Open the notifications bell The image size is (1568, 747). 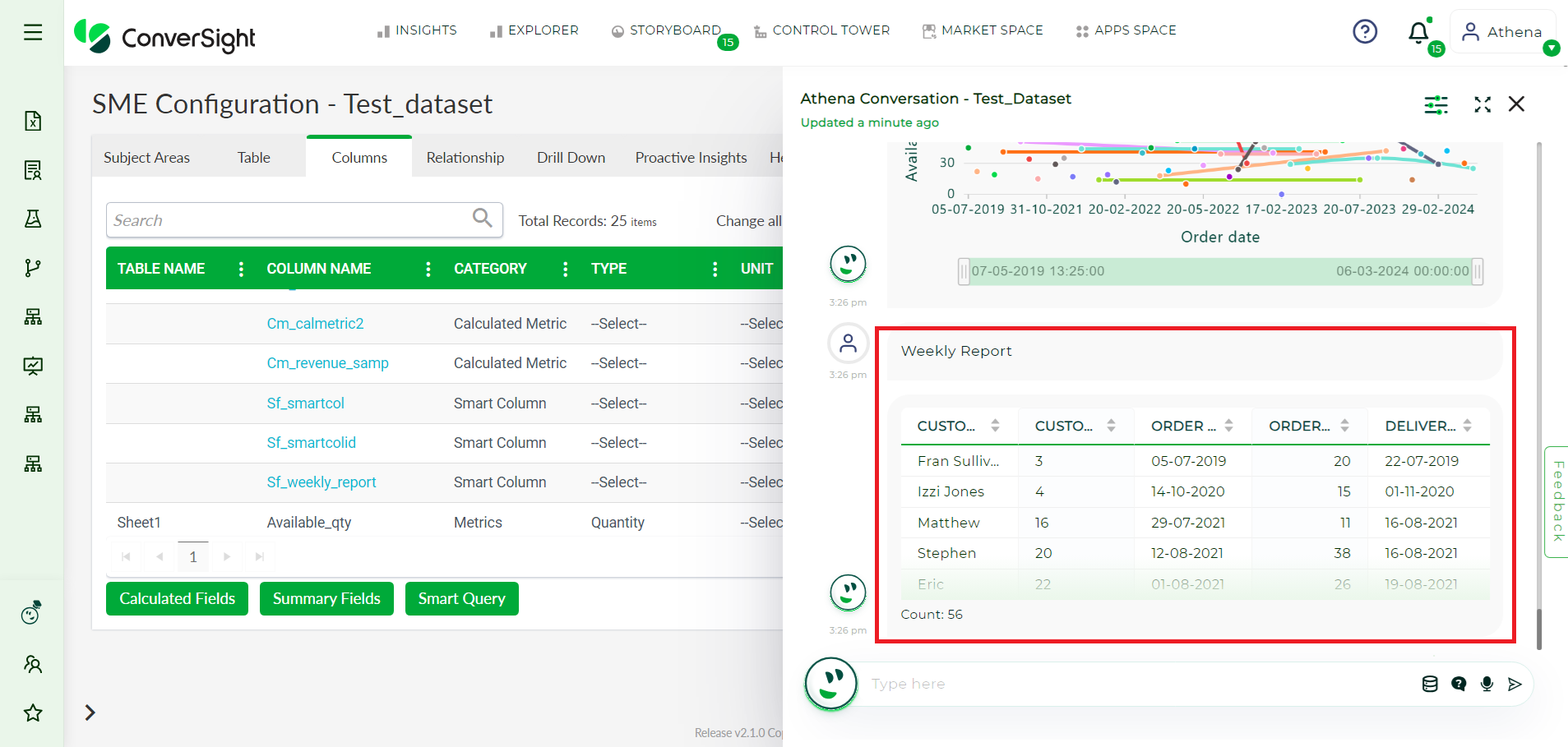(1418, 33)
